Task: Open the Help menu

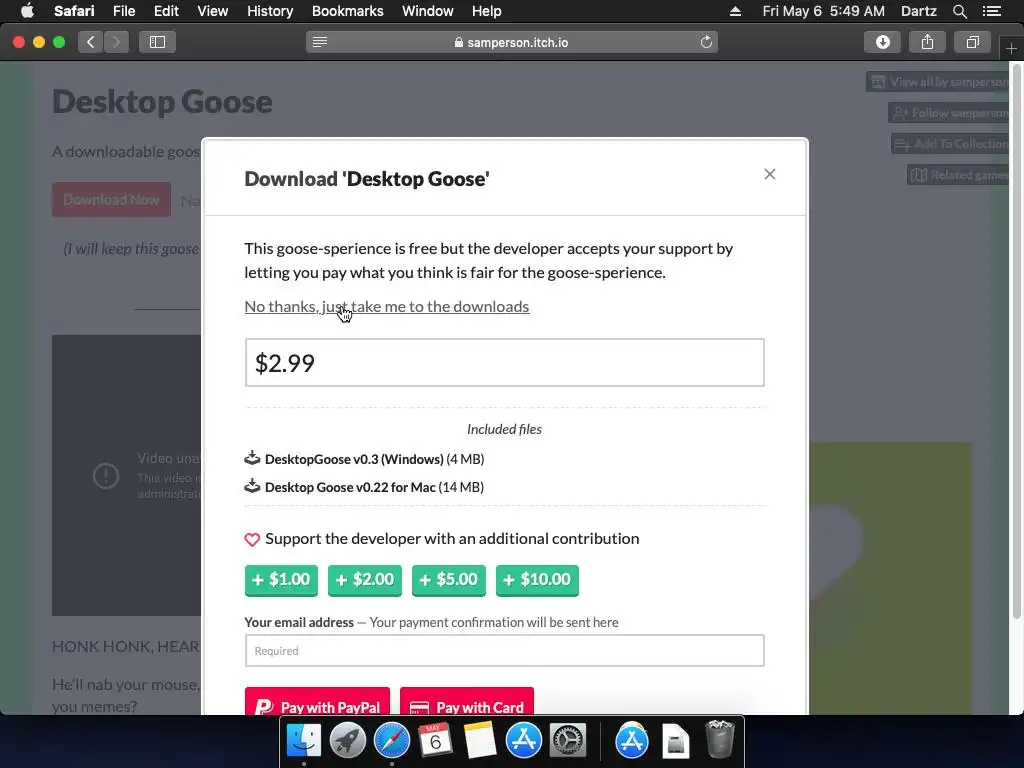Action: point(487,11)
